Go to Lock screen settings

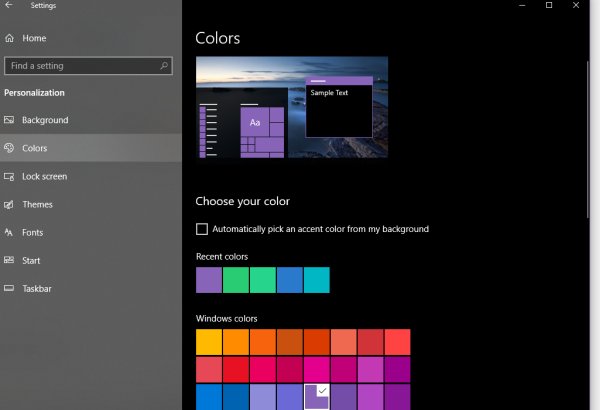click(x=91, y=176)
